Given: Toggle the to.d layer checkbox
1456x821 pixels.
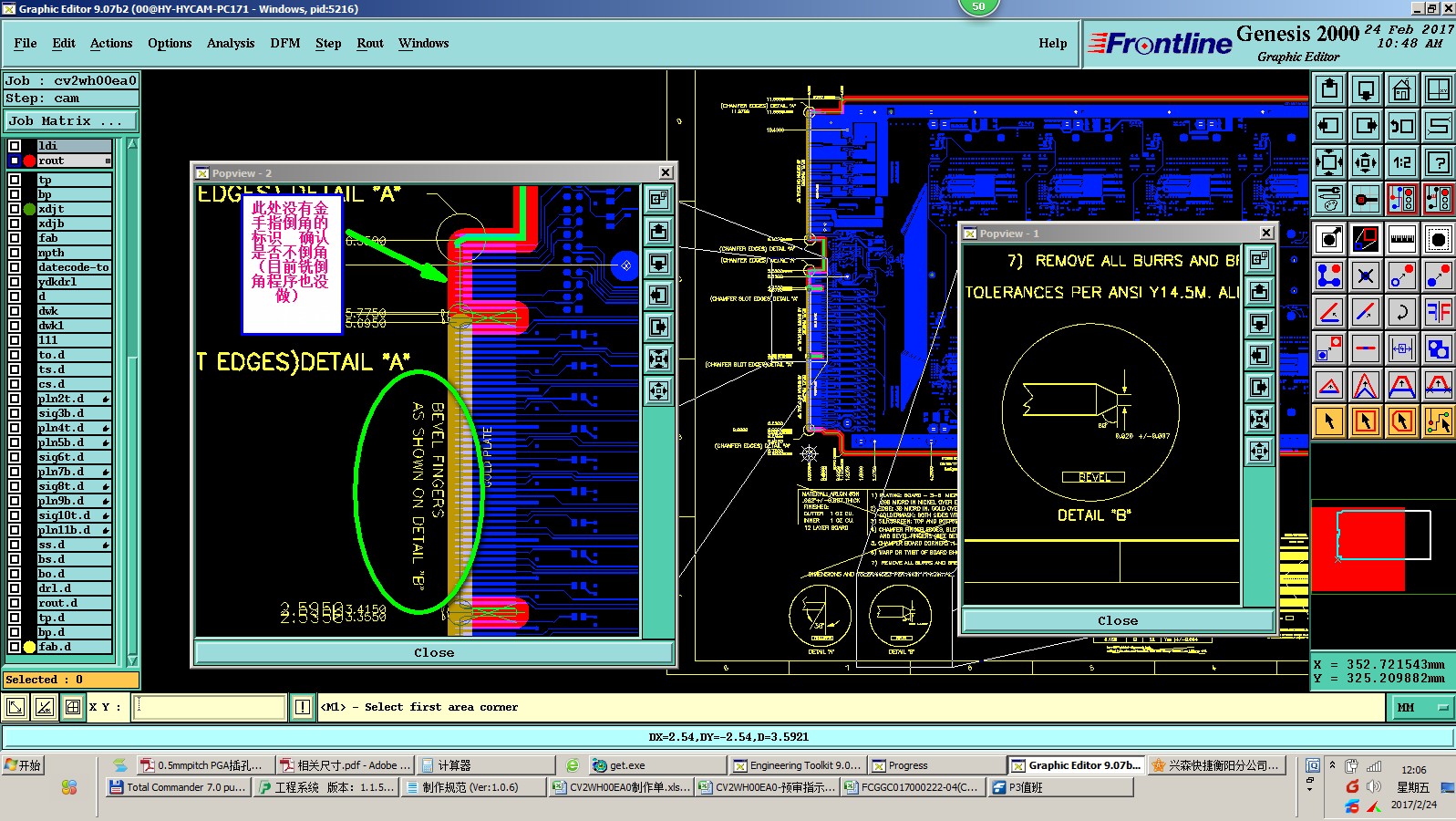Looking at the screenshot, I should 15,355.
